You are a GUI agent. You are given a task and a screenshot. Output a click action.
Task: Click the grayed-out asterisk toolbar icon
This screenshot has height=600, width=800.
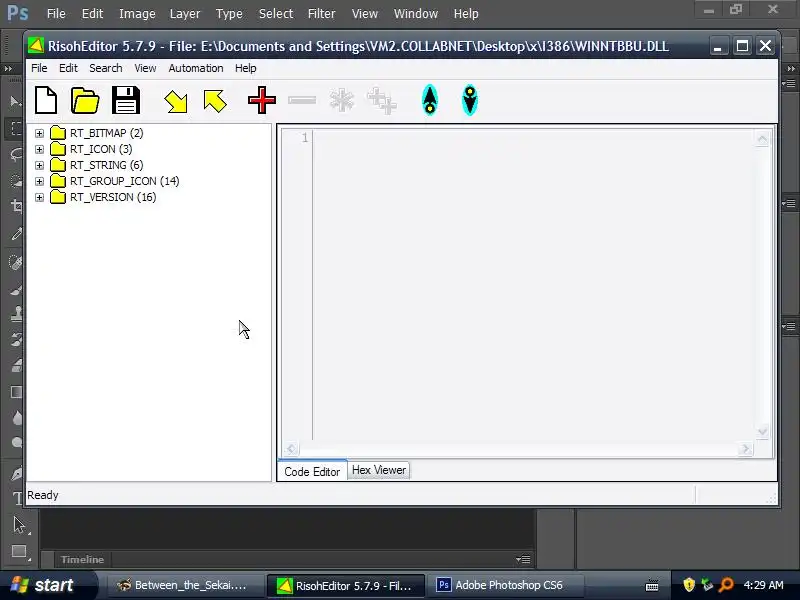341,100
